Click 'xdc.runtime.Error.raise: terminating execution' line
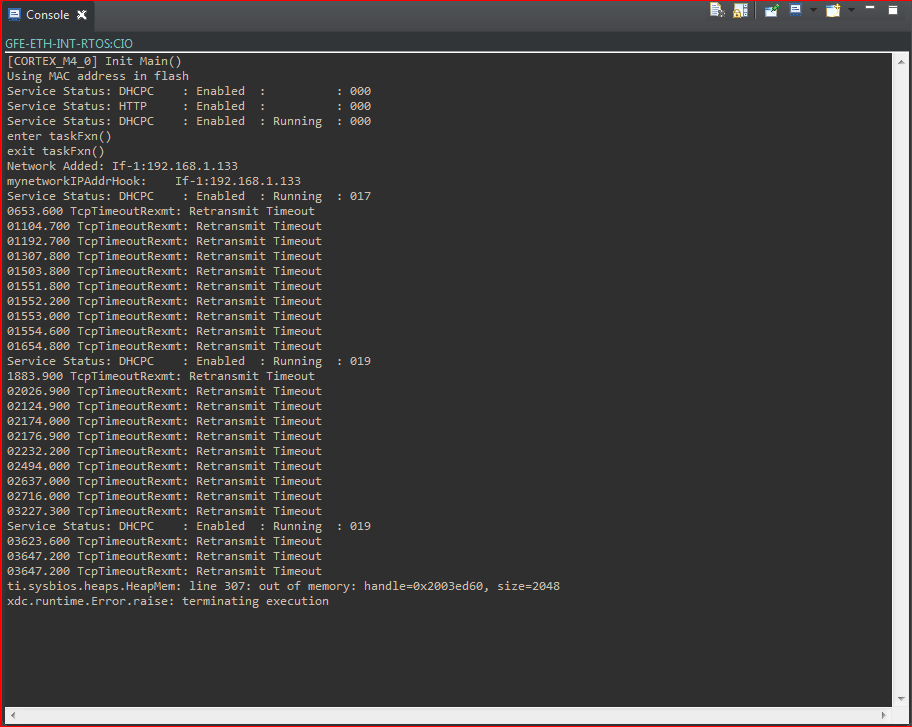912x727 pixels. coord(168,601)
